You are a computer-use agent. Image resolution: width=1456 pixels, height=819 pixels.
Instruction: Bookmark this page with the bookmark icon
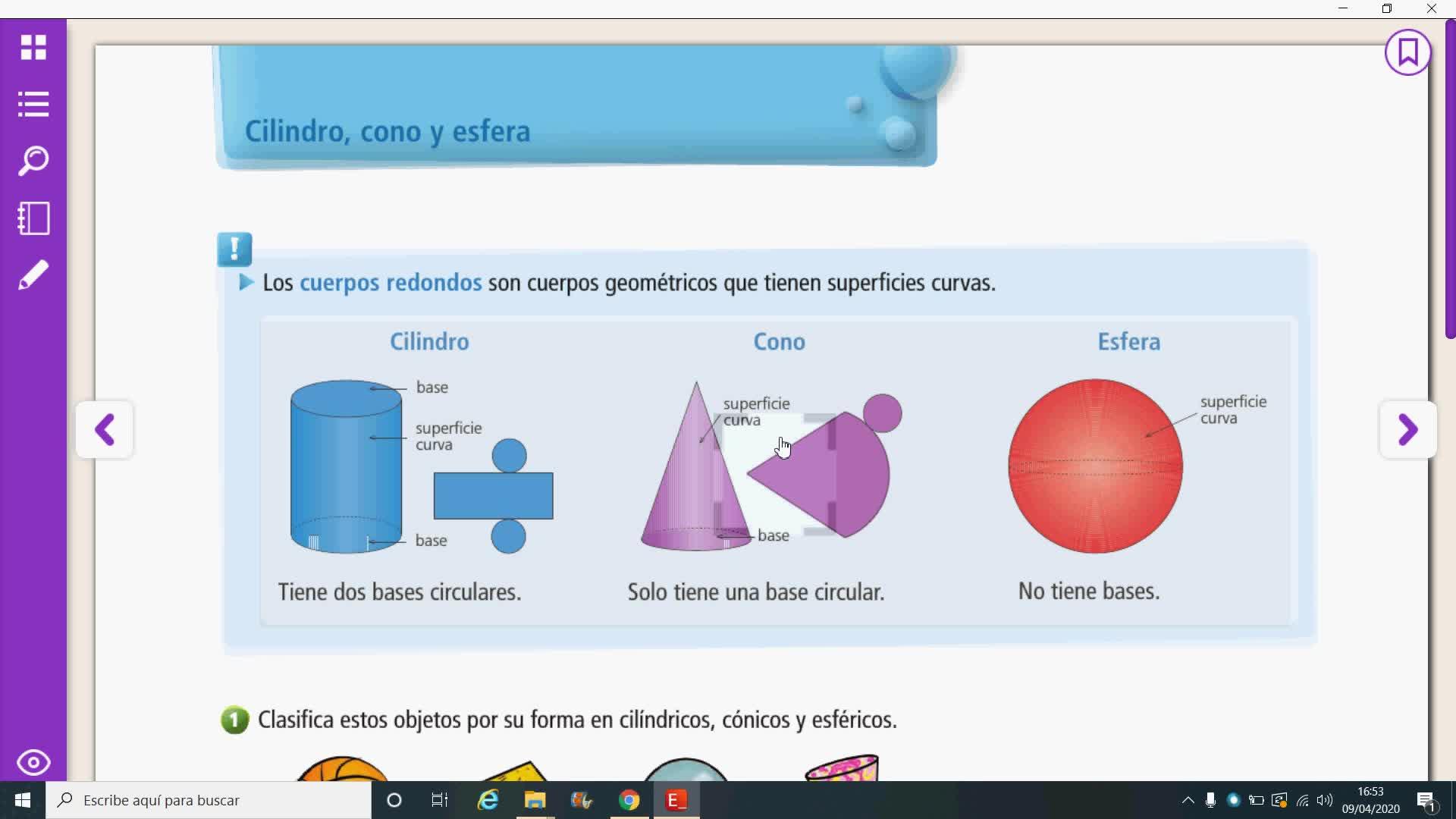[x=1407, y=52]
